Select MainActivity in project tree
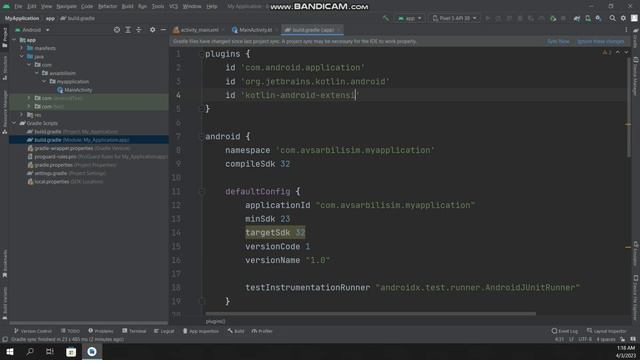 (x=75, y=90)
